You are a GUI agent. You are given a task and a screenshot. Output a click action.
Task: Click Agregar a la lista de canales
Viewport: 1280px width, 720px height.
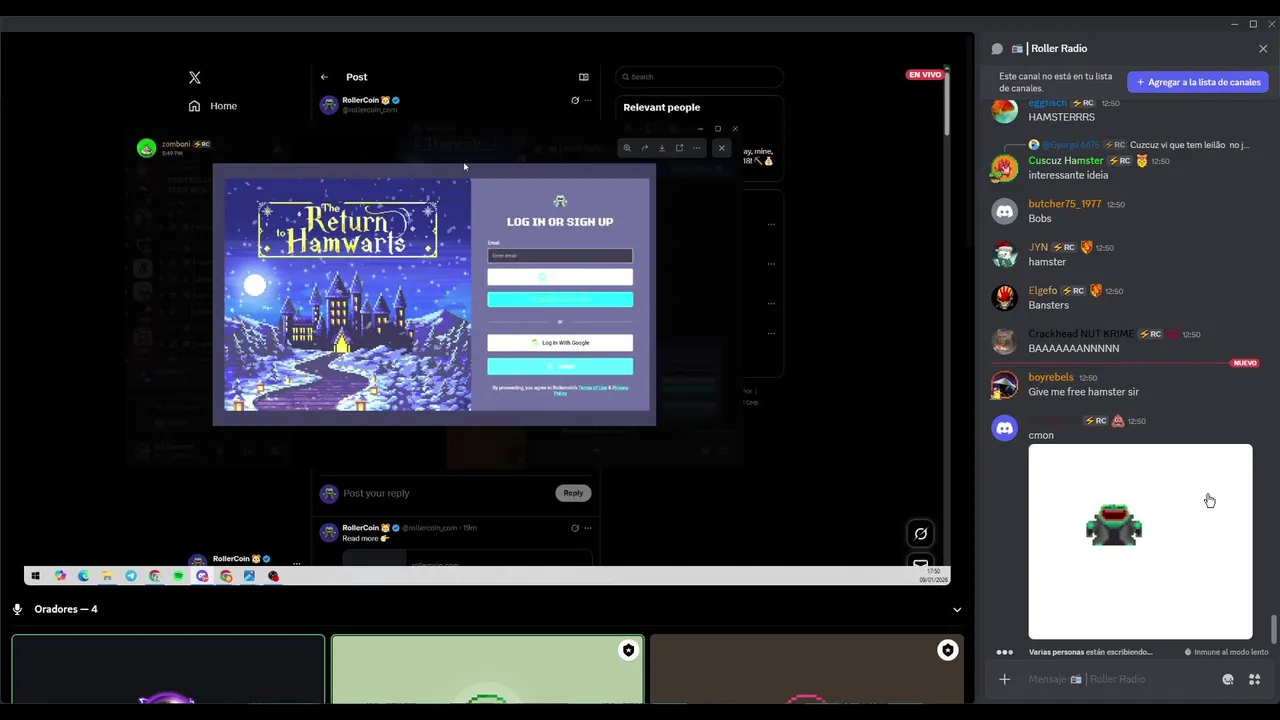point(1198,82)
